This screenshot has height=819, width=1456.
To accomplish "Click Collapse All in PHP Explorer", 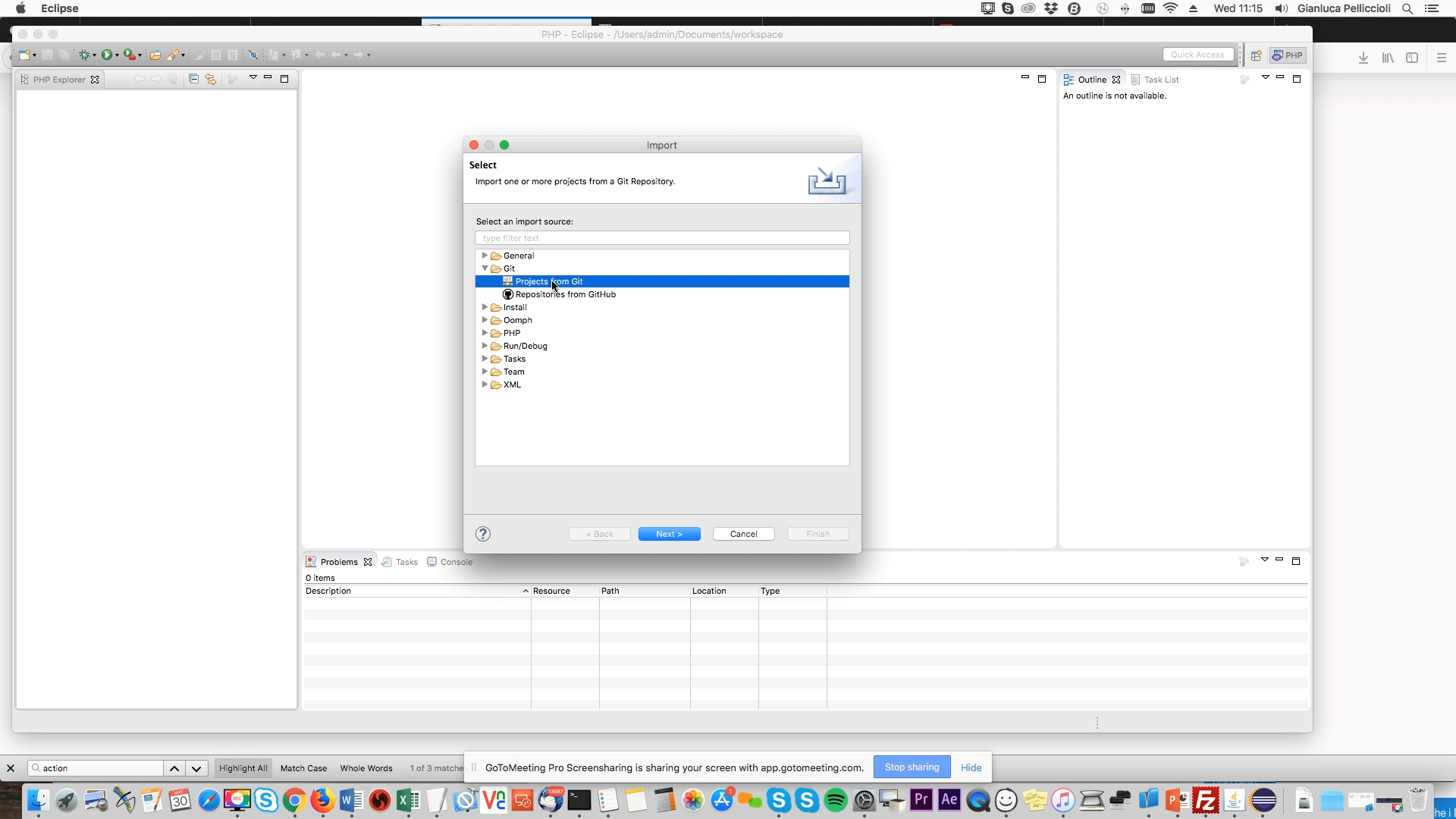I will [193, 79].
